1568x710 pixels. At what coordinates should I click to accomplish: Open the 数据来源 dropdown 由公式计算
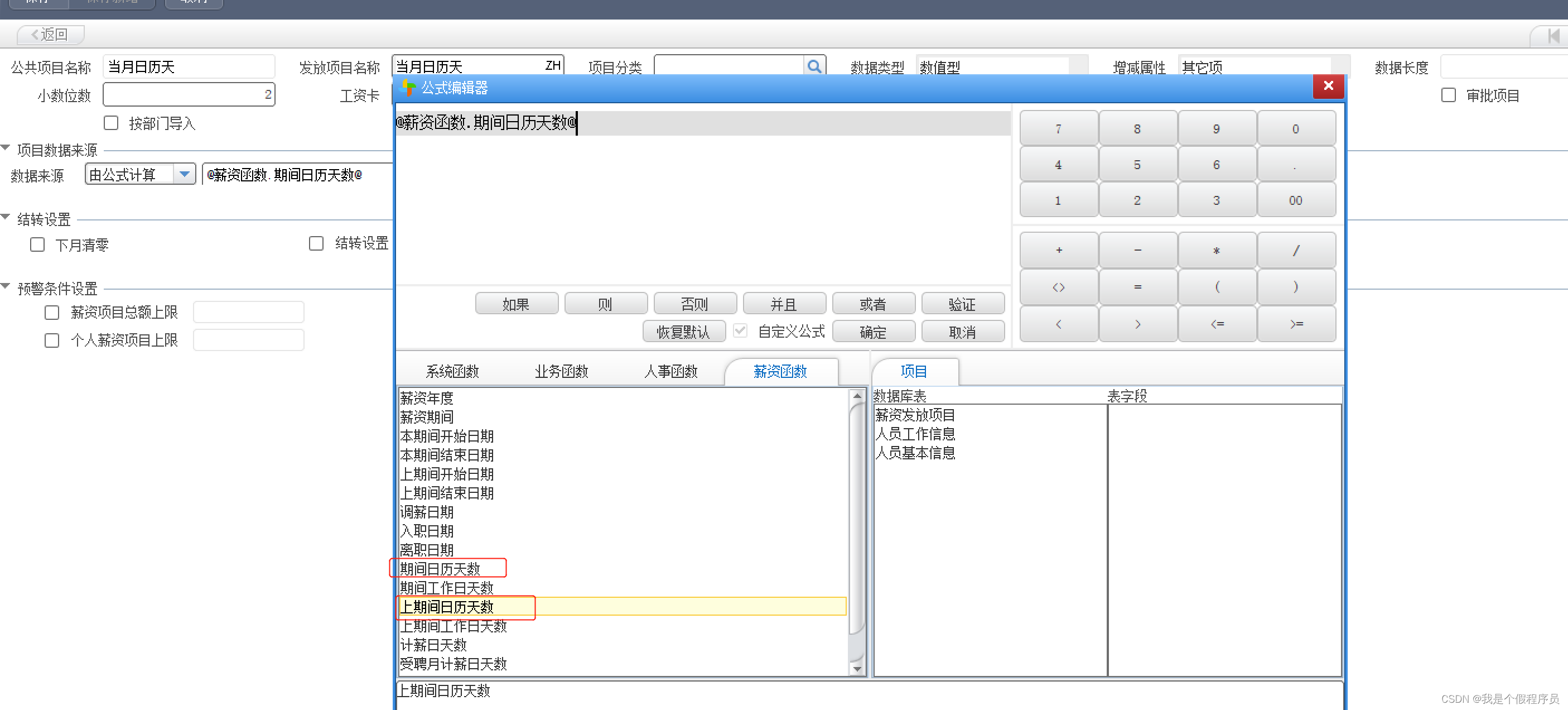pyautogui.click(x=185, y=174)
